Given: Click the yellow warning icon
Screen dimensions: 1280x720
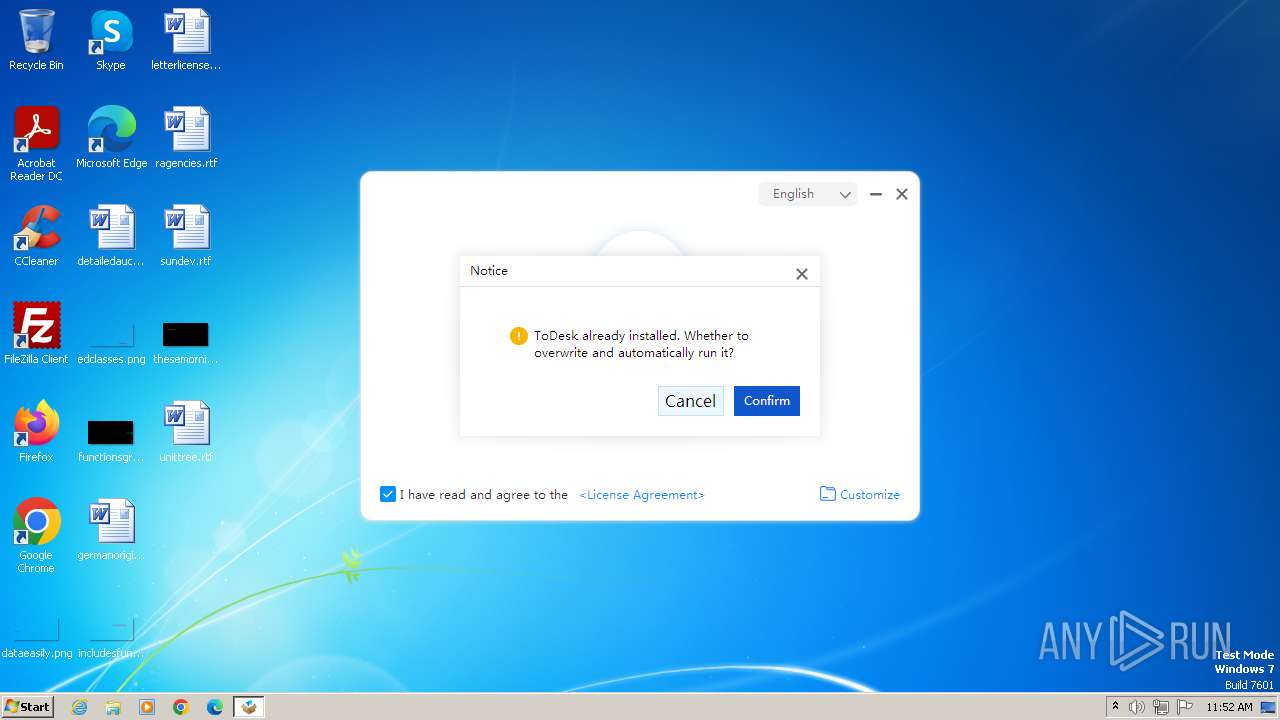Looking at the screenshot, I should (x=518, y=336).
